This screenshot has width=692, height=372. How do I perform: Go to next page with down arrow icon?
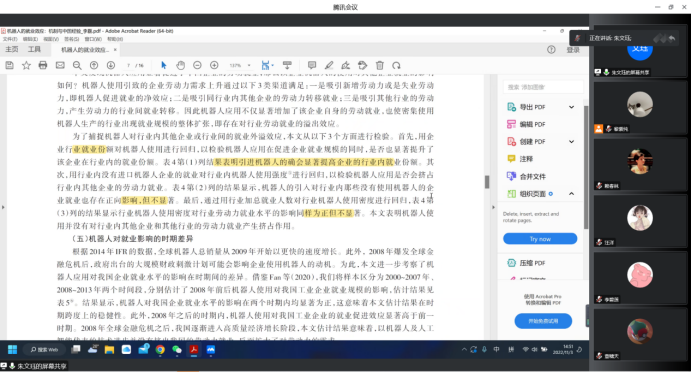(111, 65)
